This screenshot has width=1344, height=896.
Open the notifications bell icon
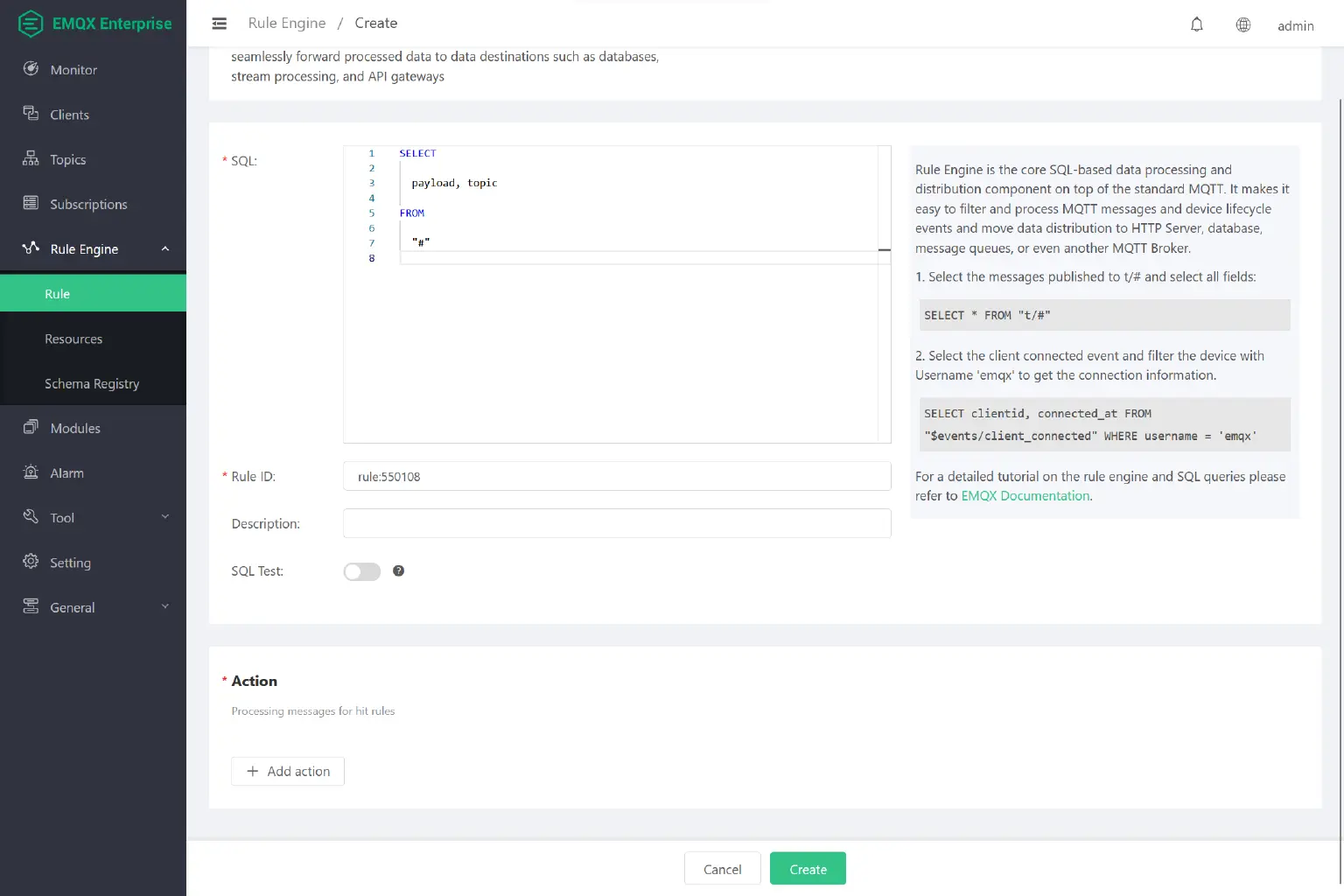pos(1196,24)
